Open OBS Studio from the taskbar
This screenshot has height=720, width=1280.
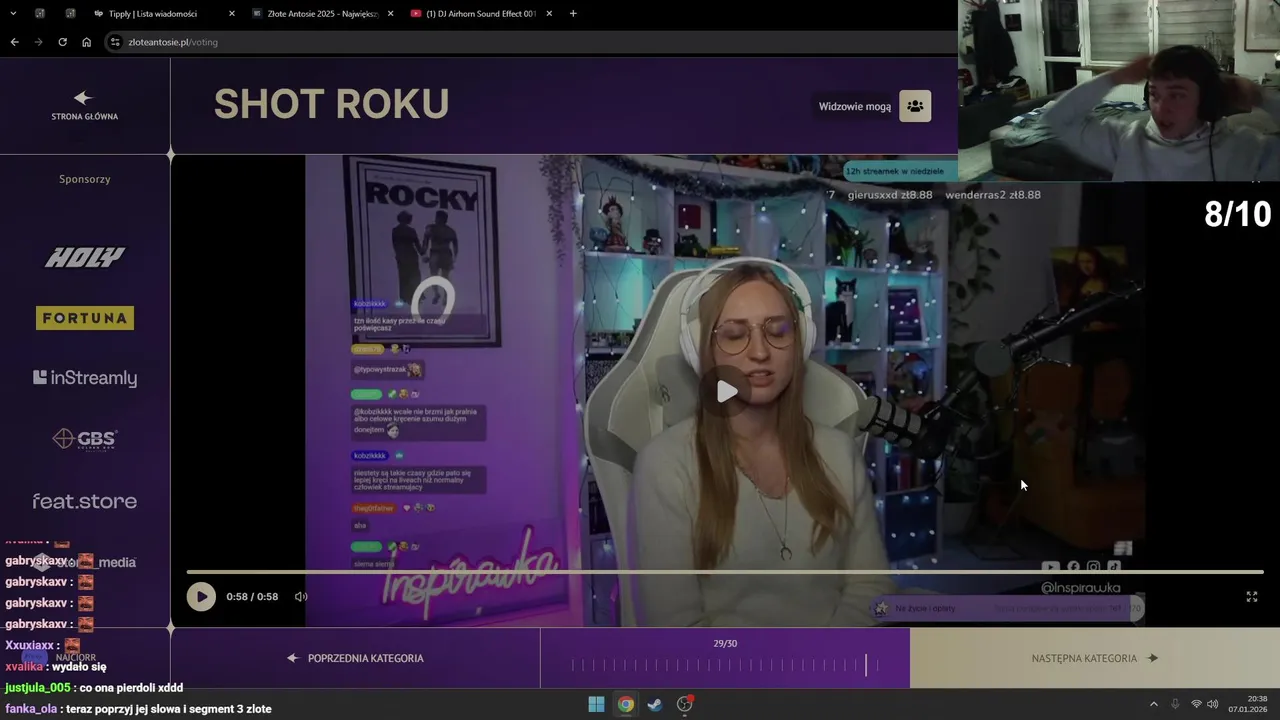[x=685, y=704]
